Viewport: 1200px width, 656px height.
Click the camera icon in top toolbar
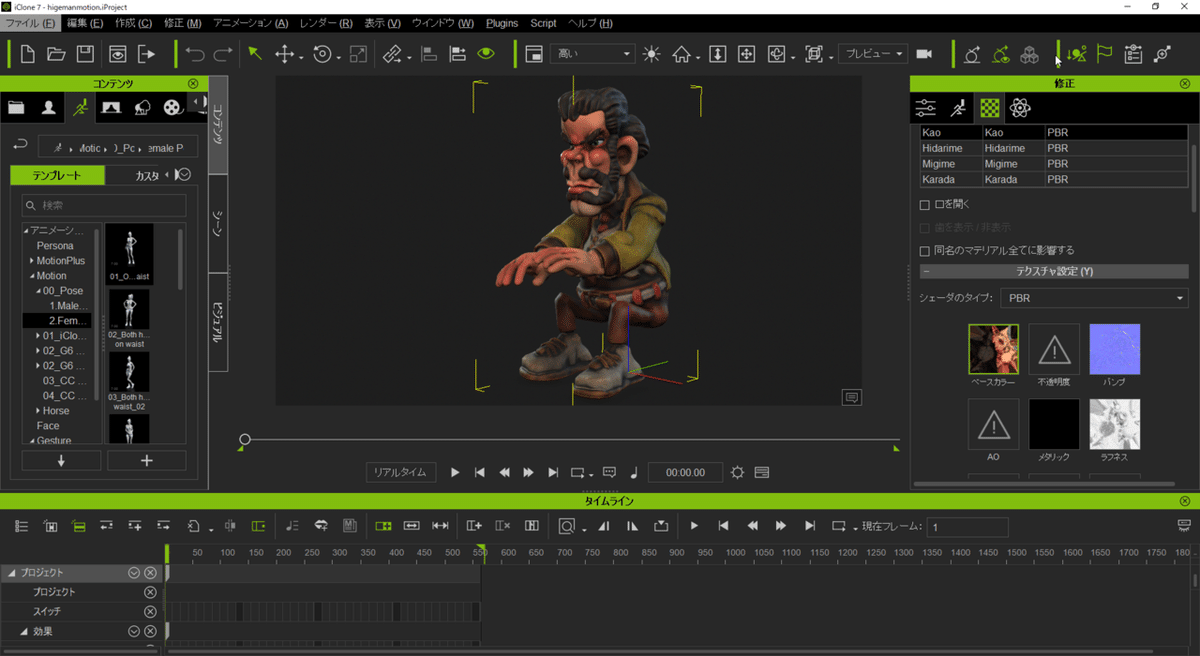(924, 54)
